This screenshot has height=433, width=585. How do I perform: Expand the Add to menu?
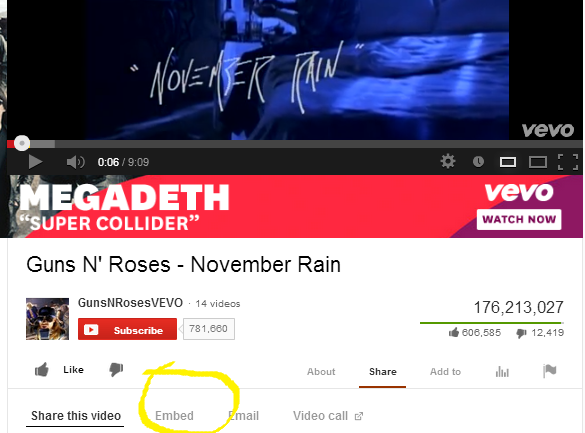[445, 372]
